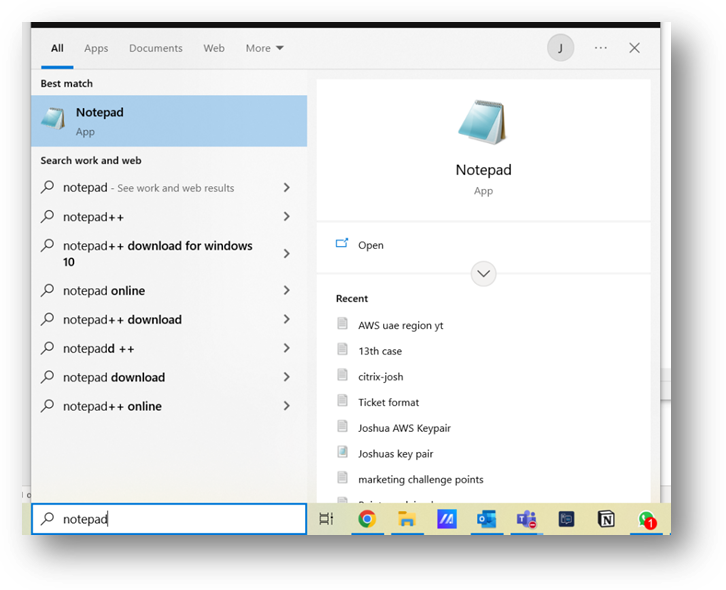Select the notepad++ online suggestion
726x590 pixels.
point(169,406)
